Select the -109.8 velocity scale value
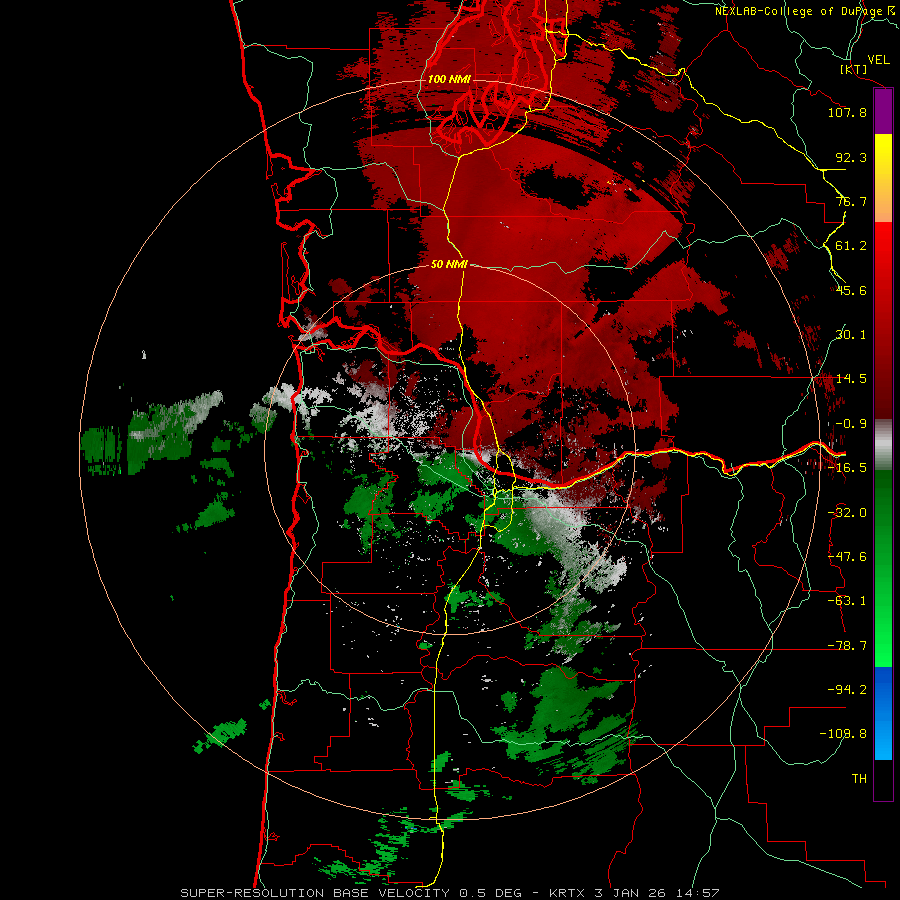900x900 pixels. 844,734
